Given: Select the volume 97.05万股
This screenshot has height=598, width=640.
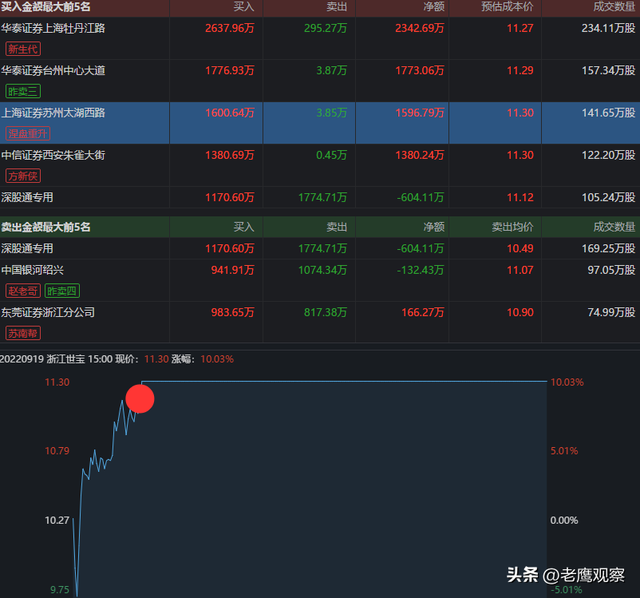Looking at the screenshot, I should pyautogui.click(x=611, y=270).
